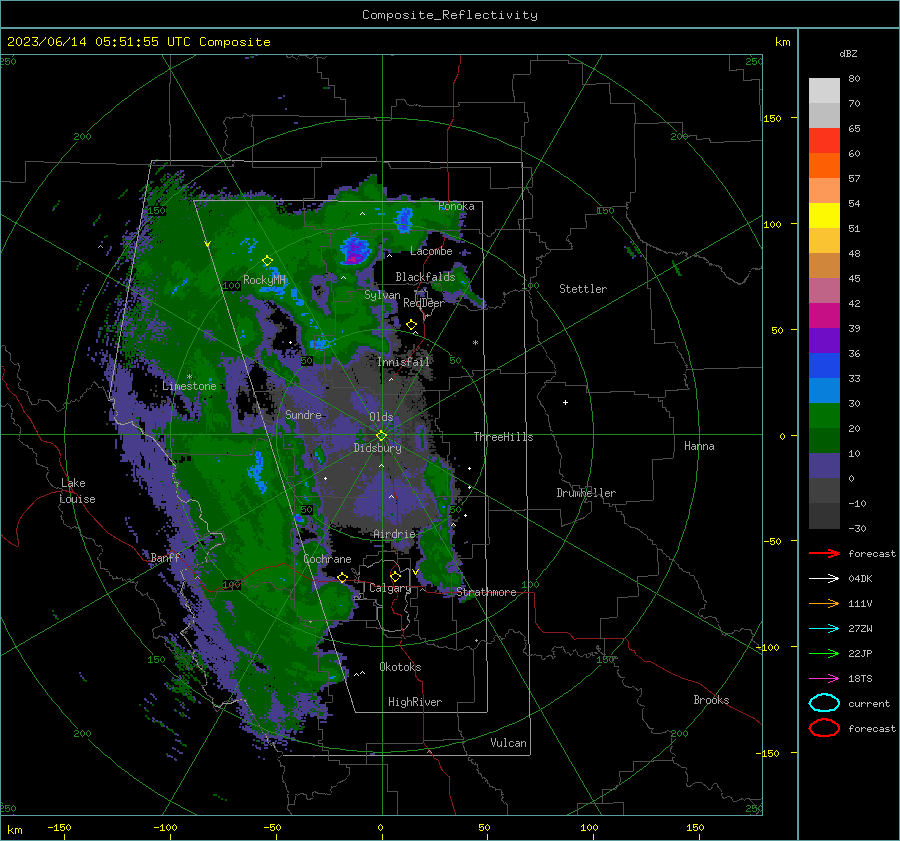This screenshot has width=900, height=841.
Task: Select the 54 dBZ yellow color swatch
Action: (x=824, y=215)
